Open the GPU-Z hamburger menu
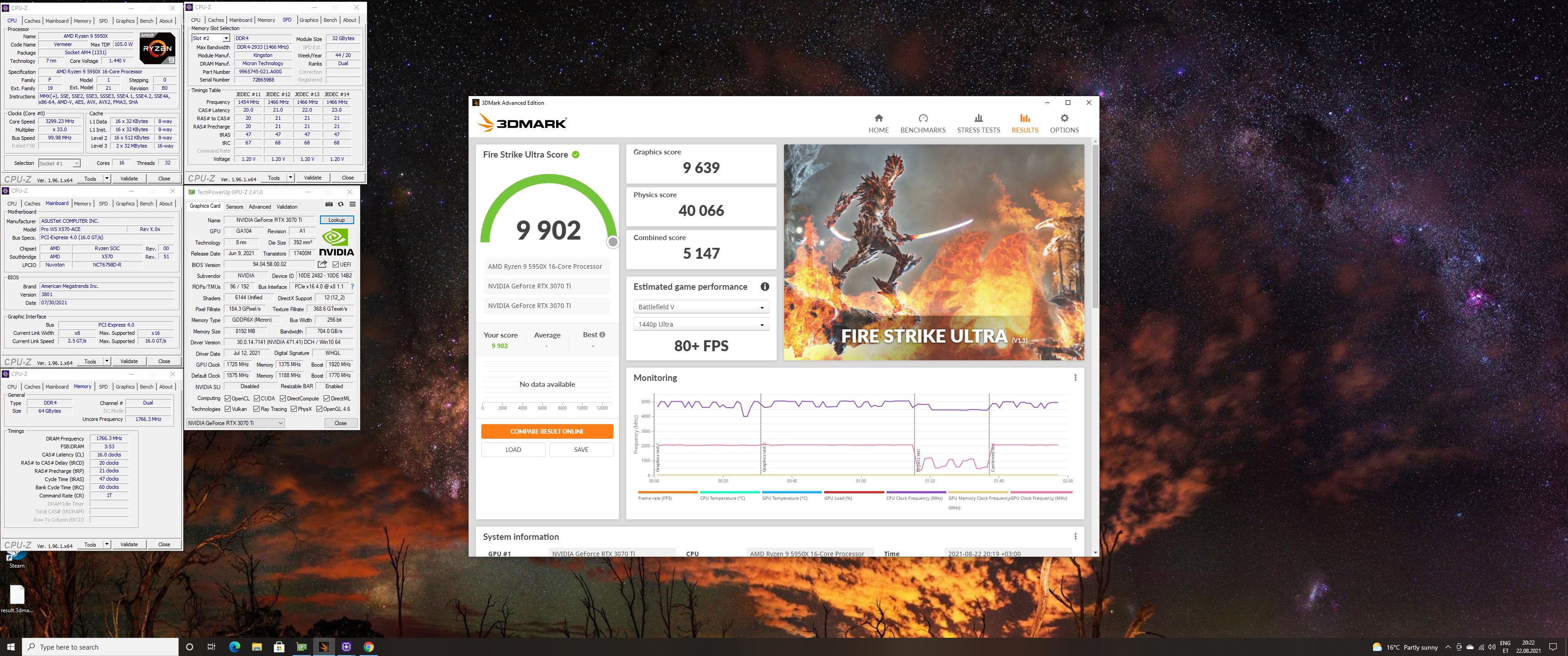 click(352, 205)
